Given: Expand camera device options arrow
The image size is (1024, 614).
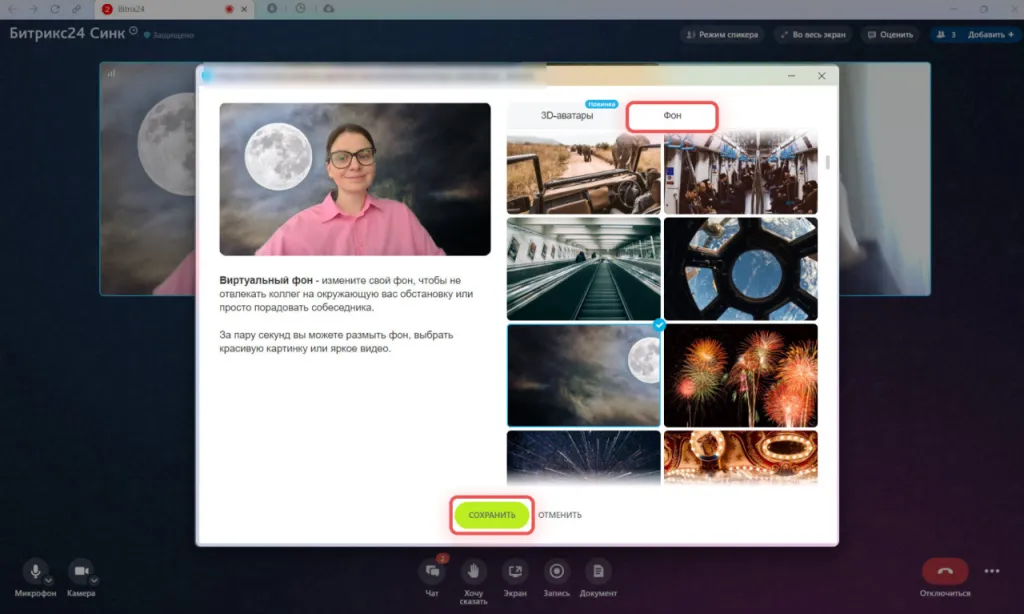Looking at the screenshot, I should pyautogui.click(x=94, y=580).
